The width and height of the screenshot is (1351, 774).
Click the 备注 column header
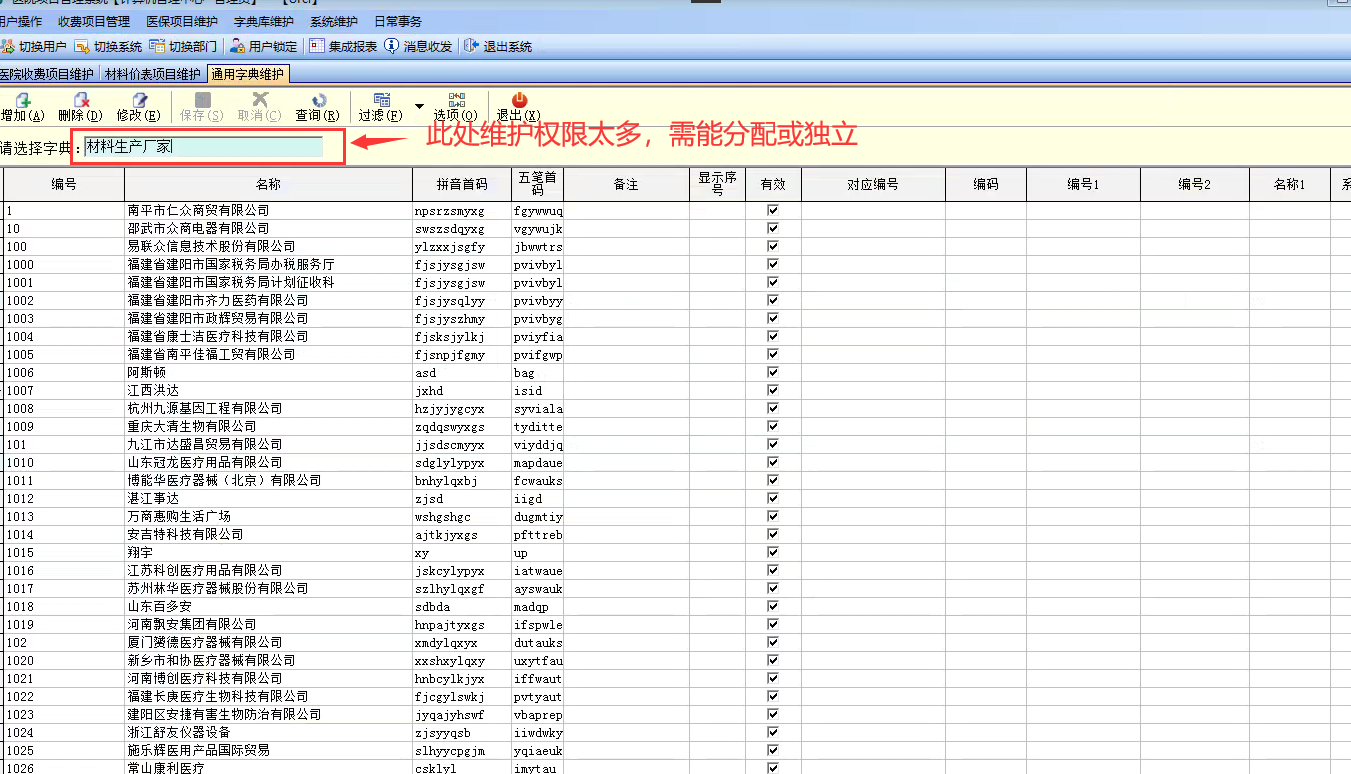(x=626, y=185)
